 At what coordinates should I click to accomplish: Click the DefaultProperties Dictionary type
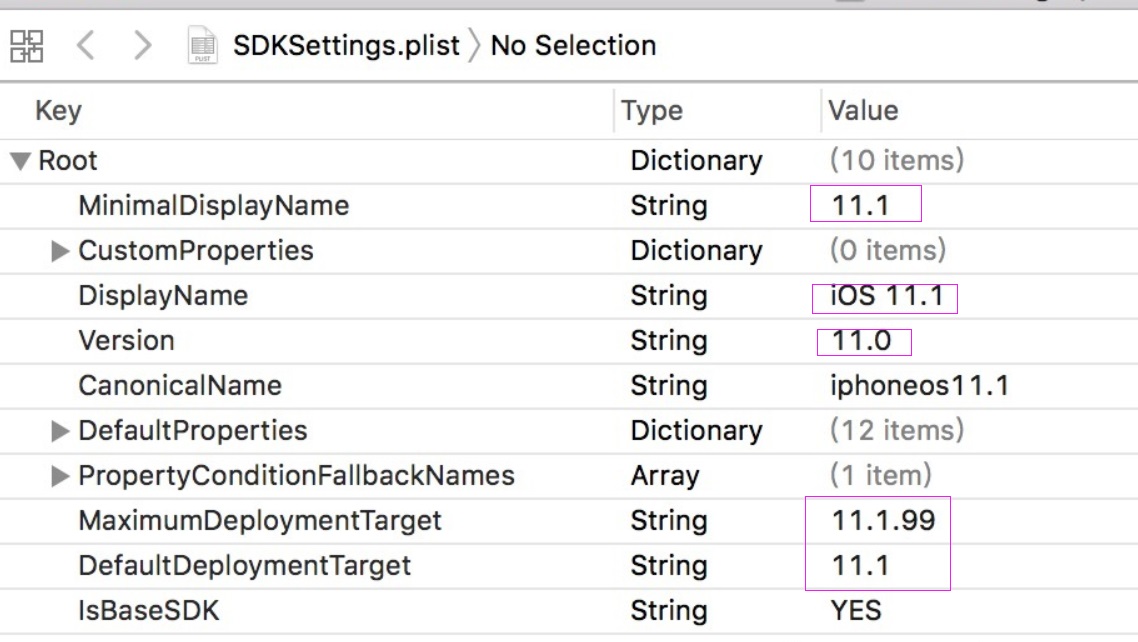(x=697, y=431)
